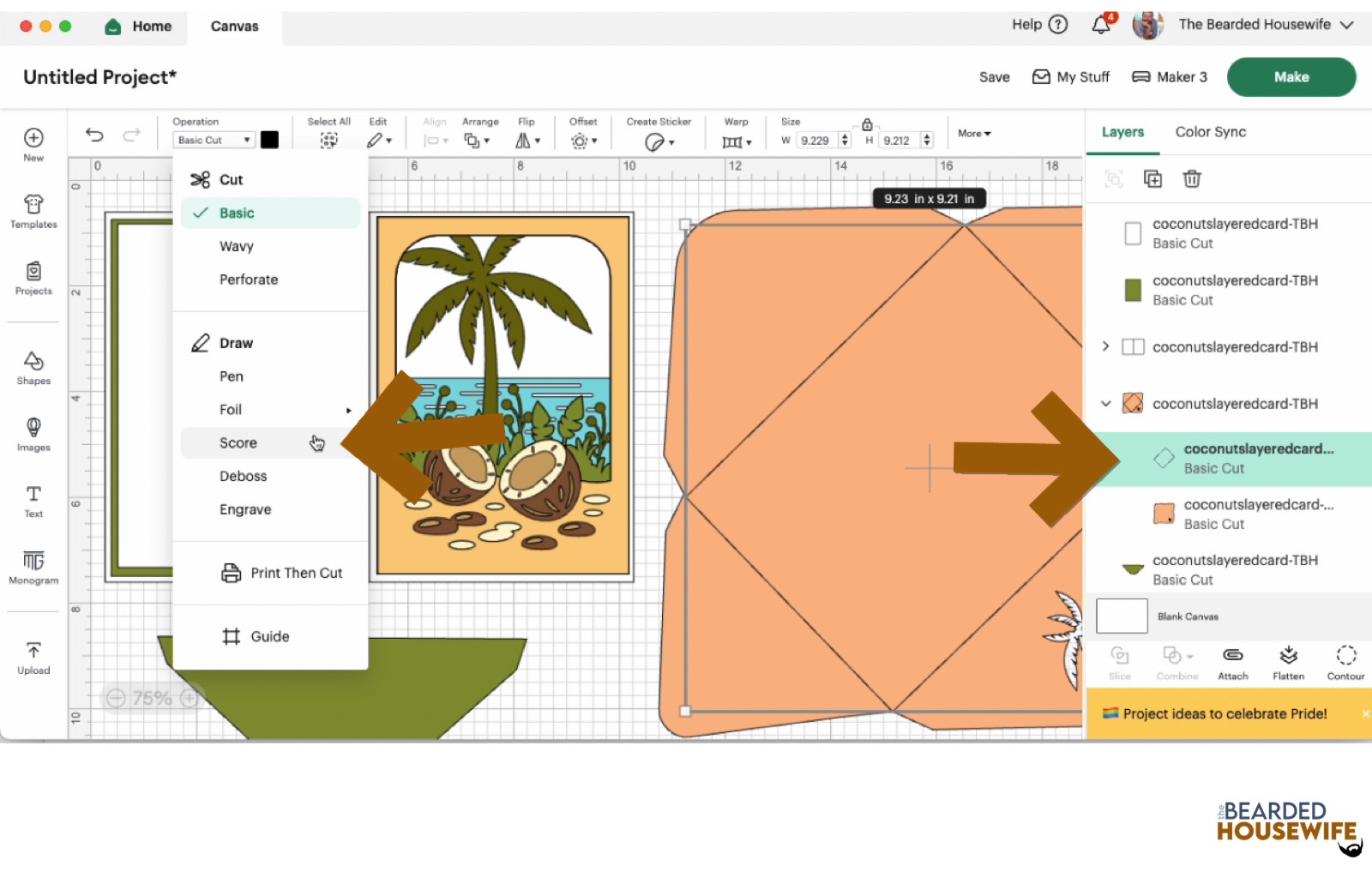
Task: Switch to the Color Sync tab
Action: pyautogui.click(x=1210, y=132)
